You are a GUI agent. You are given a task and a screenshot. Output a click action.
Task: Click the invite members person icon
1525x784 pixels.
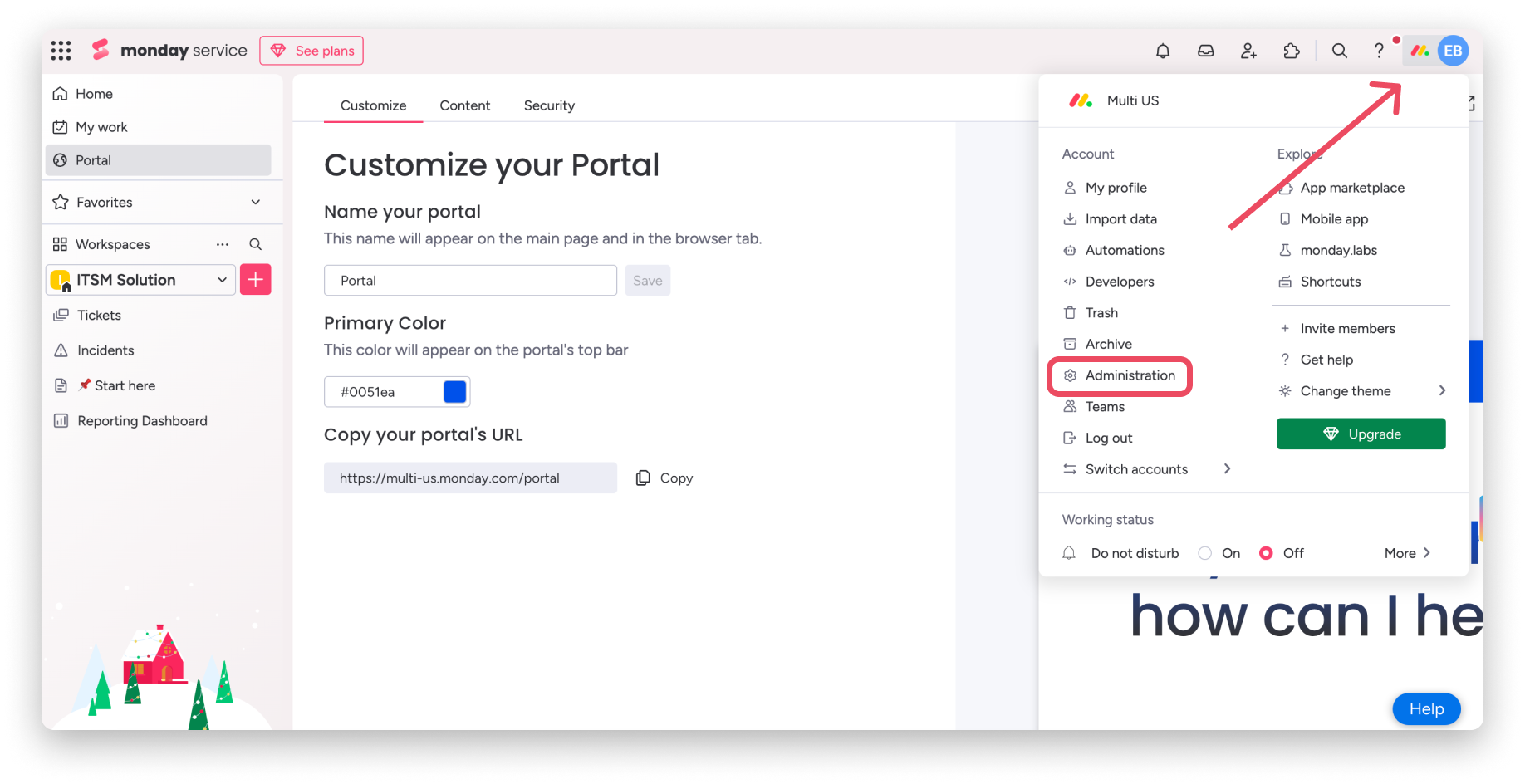pyautogui.click(x=1248, y=51)
